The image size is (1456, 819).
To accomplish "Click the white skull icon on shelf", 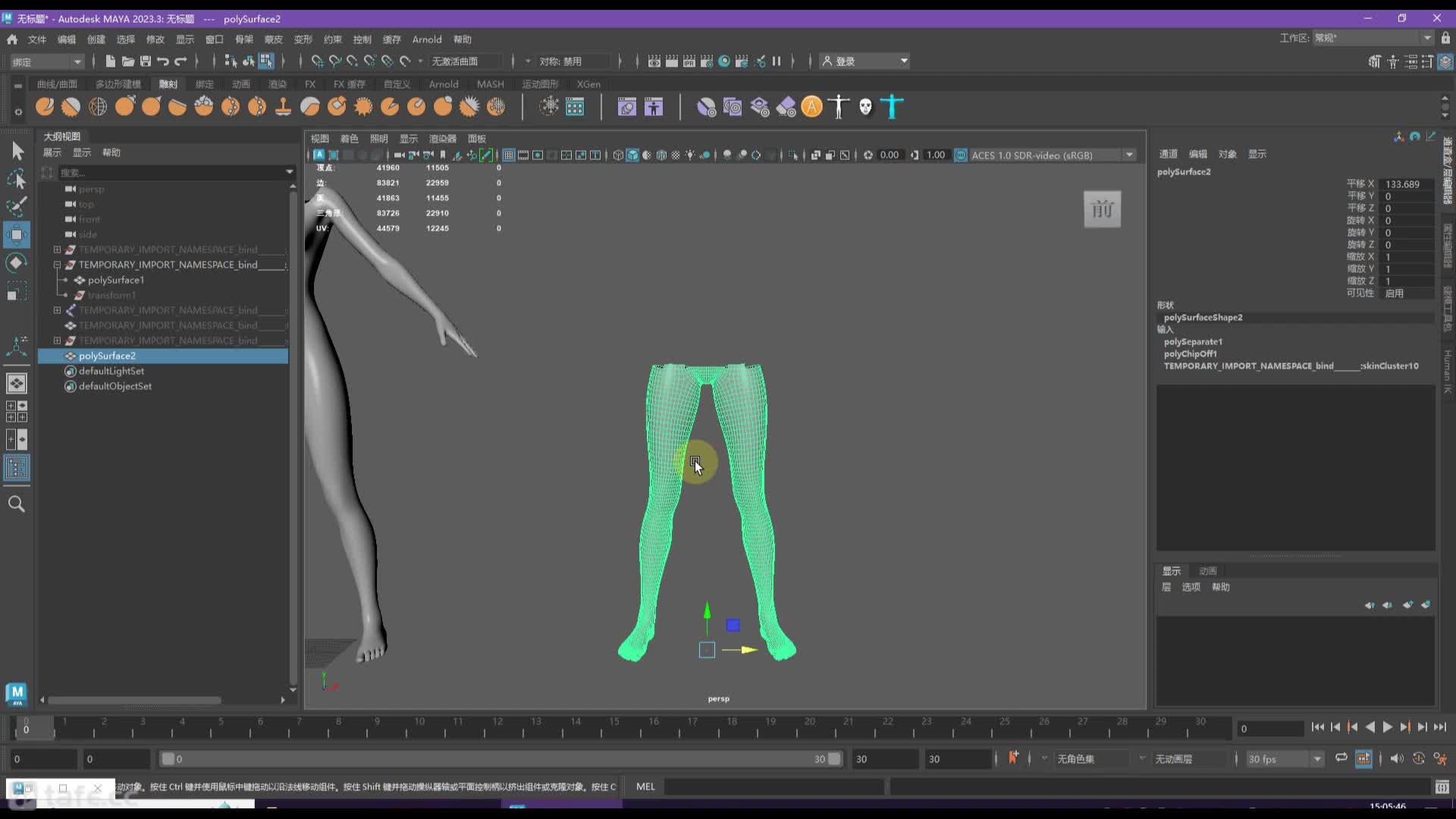I will [x=865, y=107].
